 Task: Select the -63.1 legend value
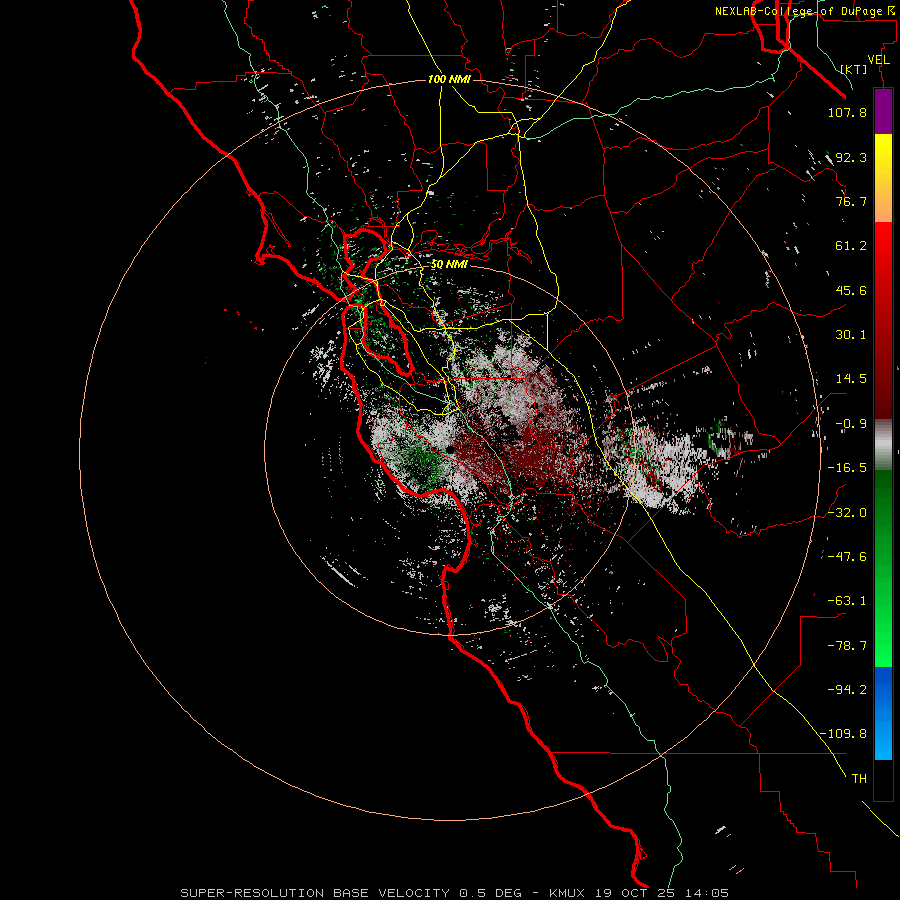tap(847, 601)
